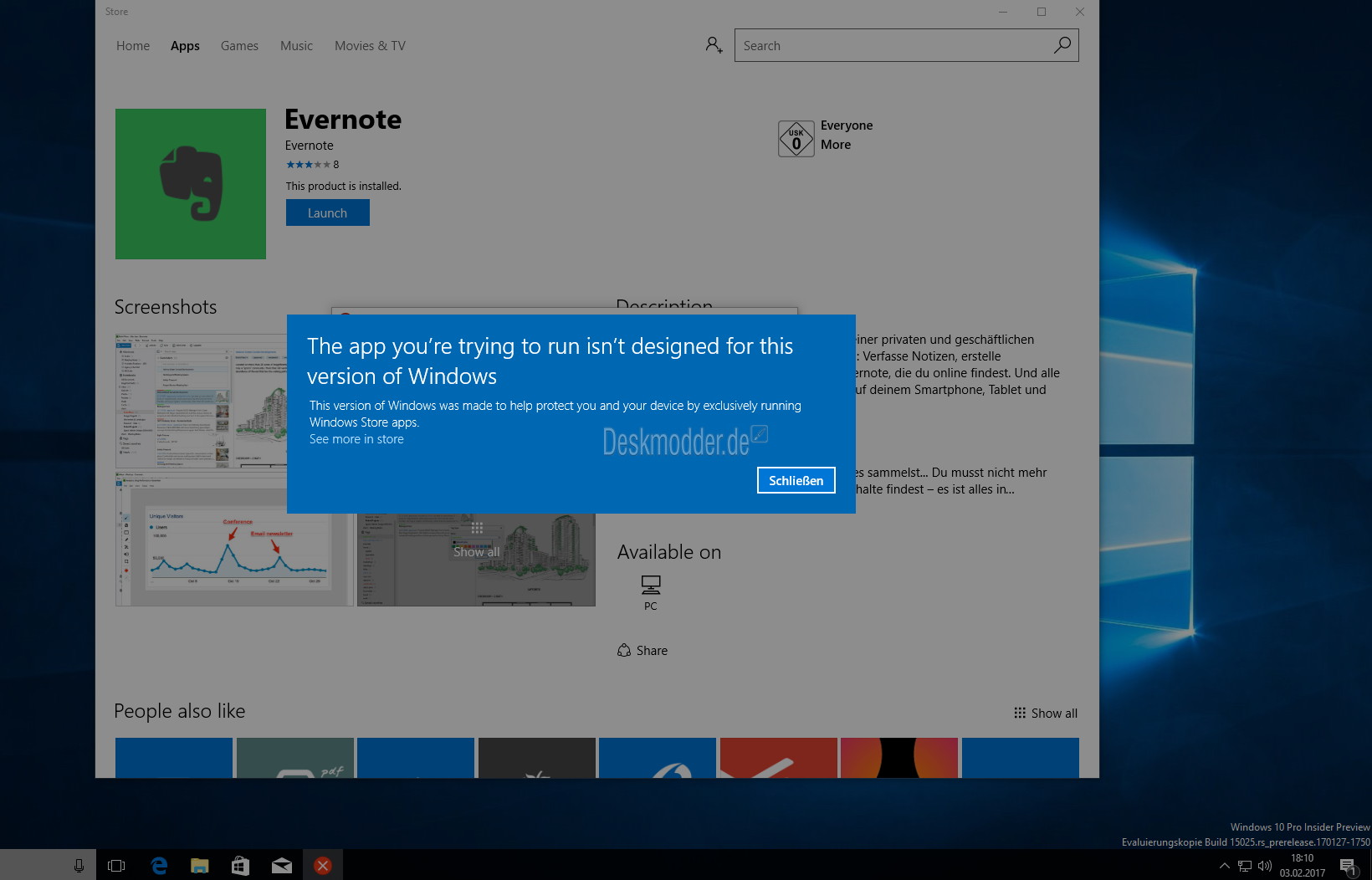Select the Apps tab

pyautogui.click(x=185, y=46)
